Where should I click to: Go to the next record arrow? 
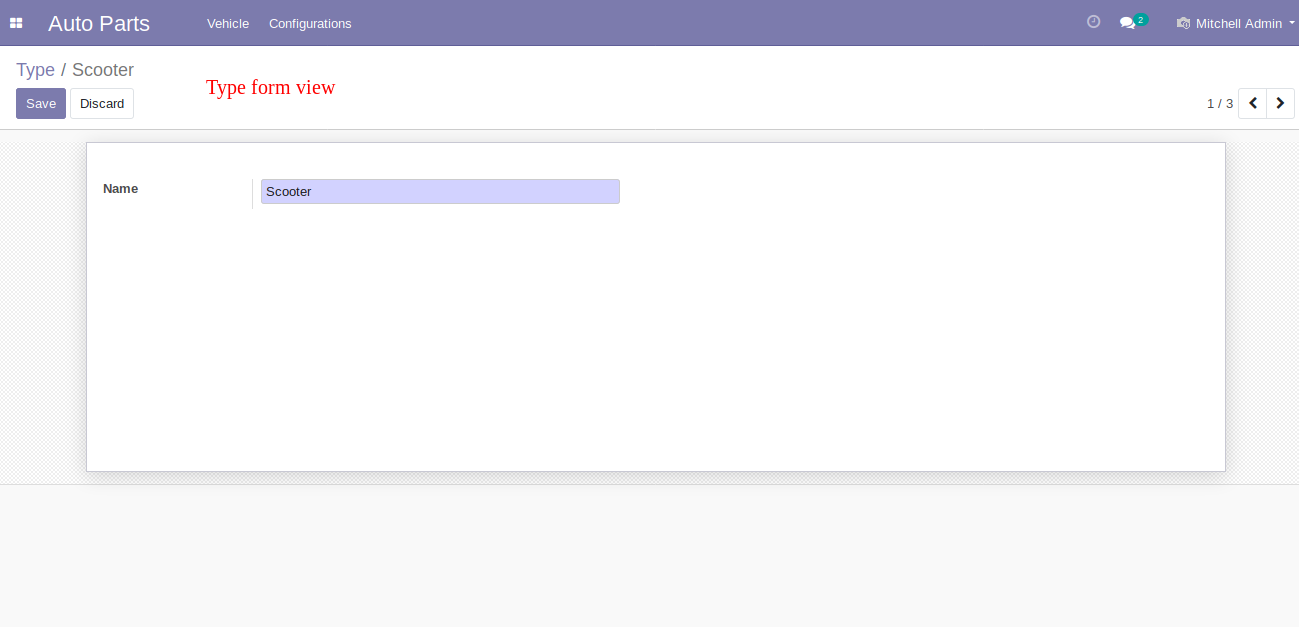pos(1280,103)
